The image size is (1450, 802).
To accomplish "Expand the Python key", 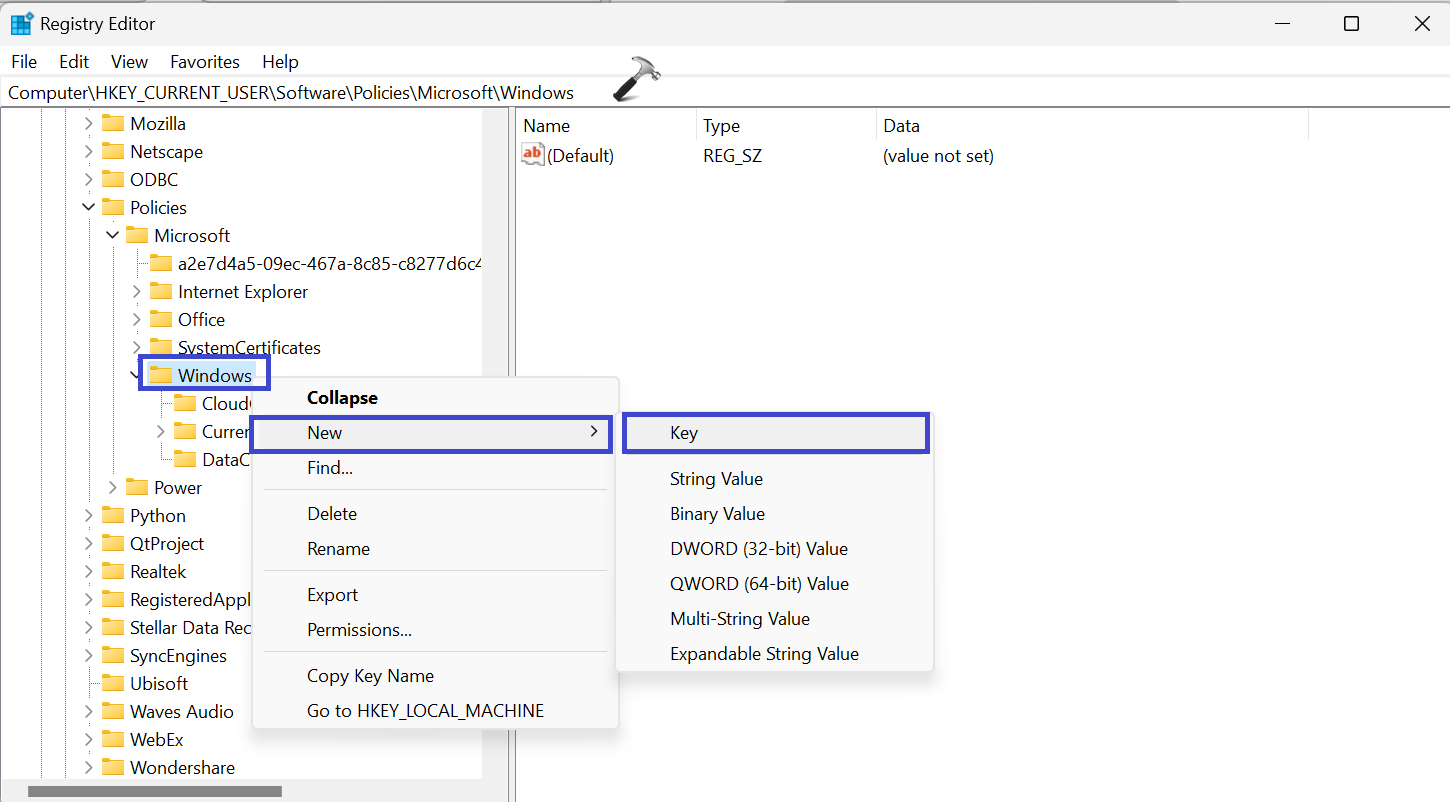I will 88,516.
